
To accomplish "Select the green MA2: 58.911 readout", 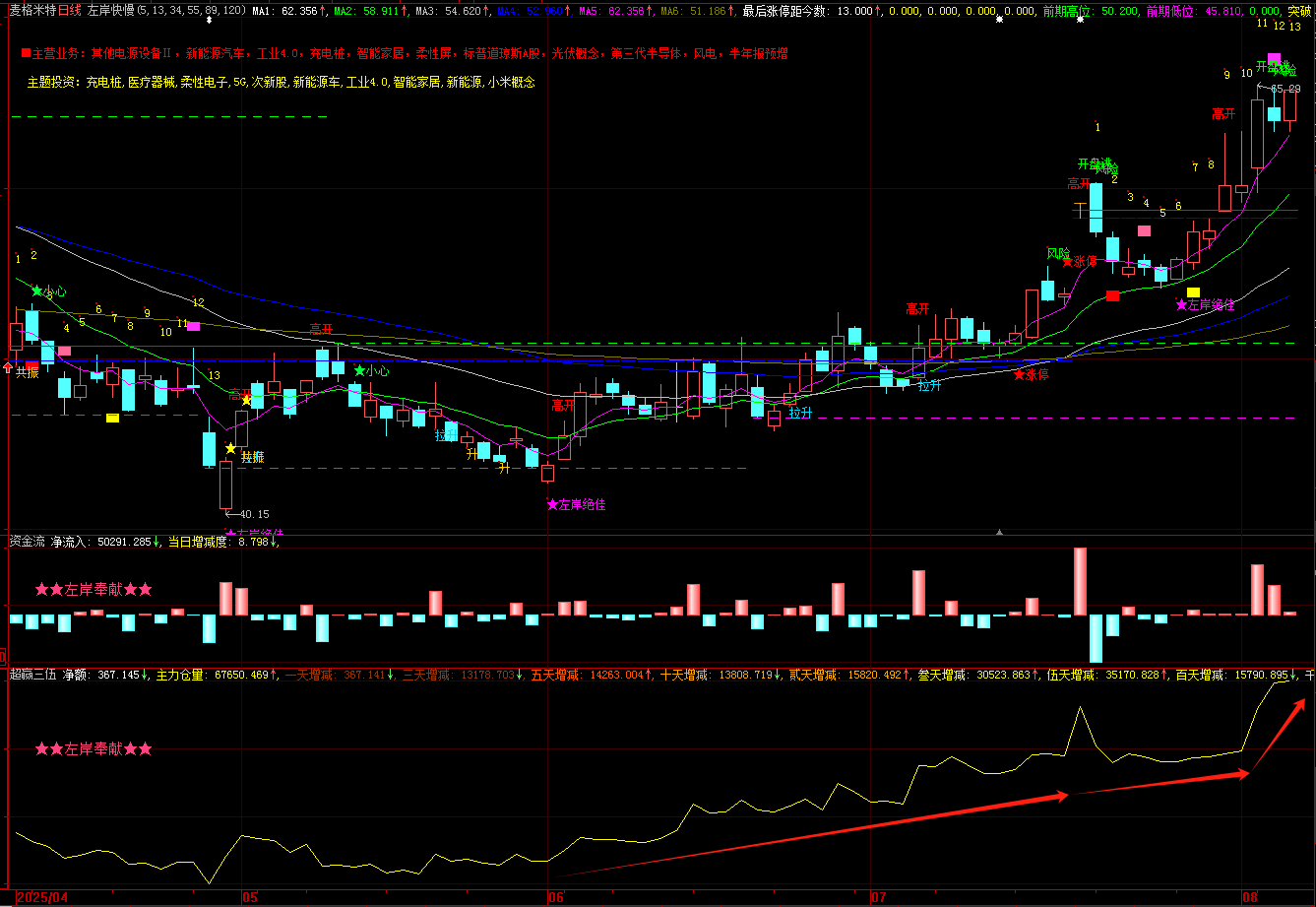I will point(371,11).
